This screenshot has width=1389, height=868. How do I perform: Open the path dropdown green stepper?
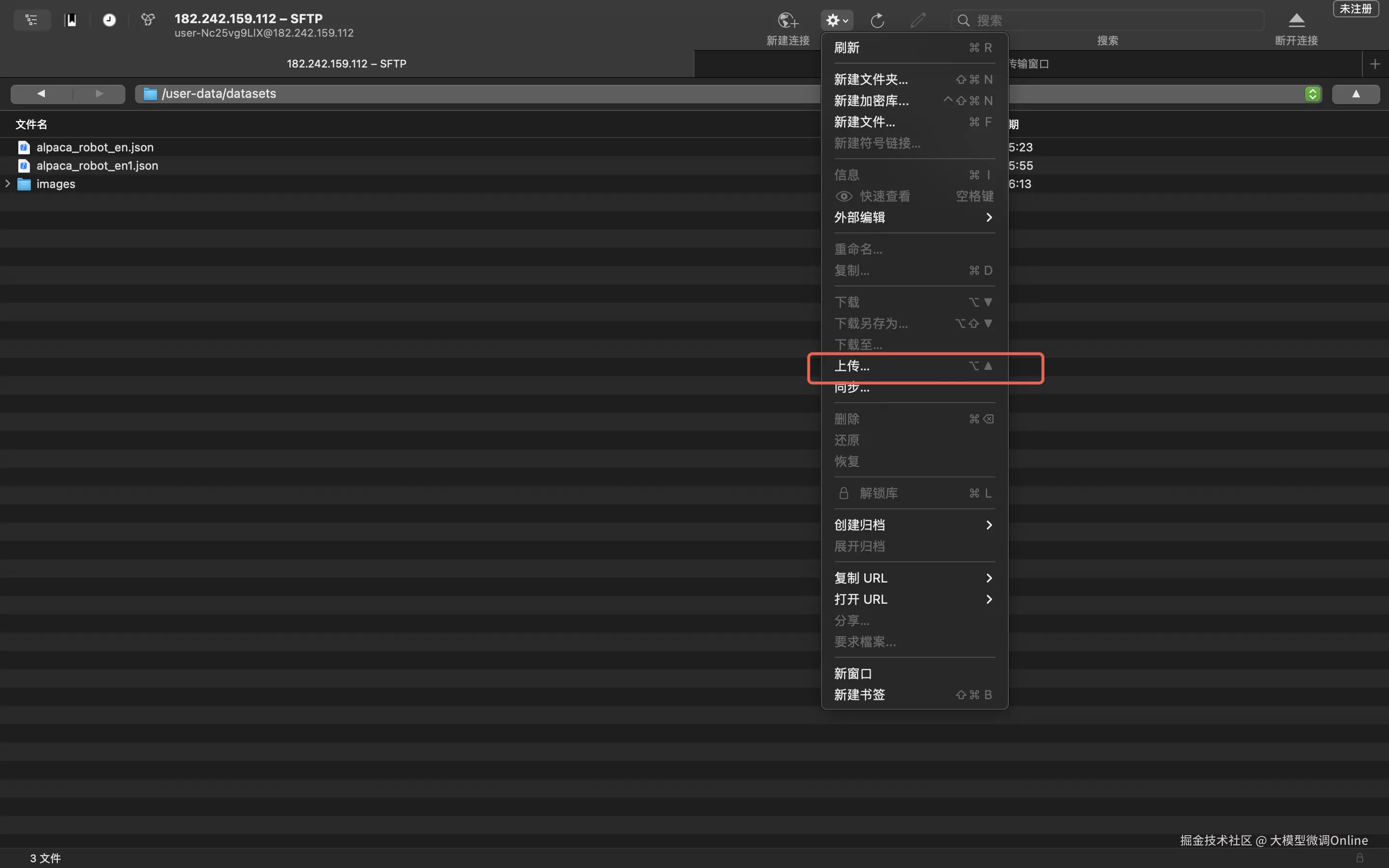click(x=1312, y=94)
